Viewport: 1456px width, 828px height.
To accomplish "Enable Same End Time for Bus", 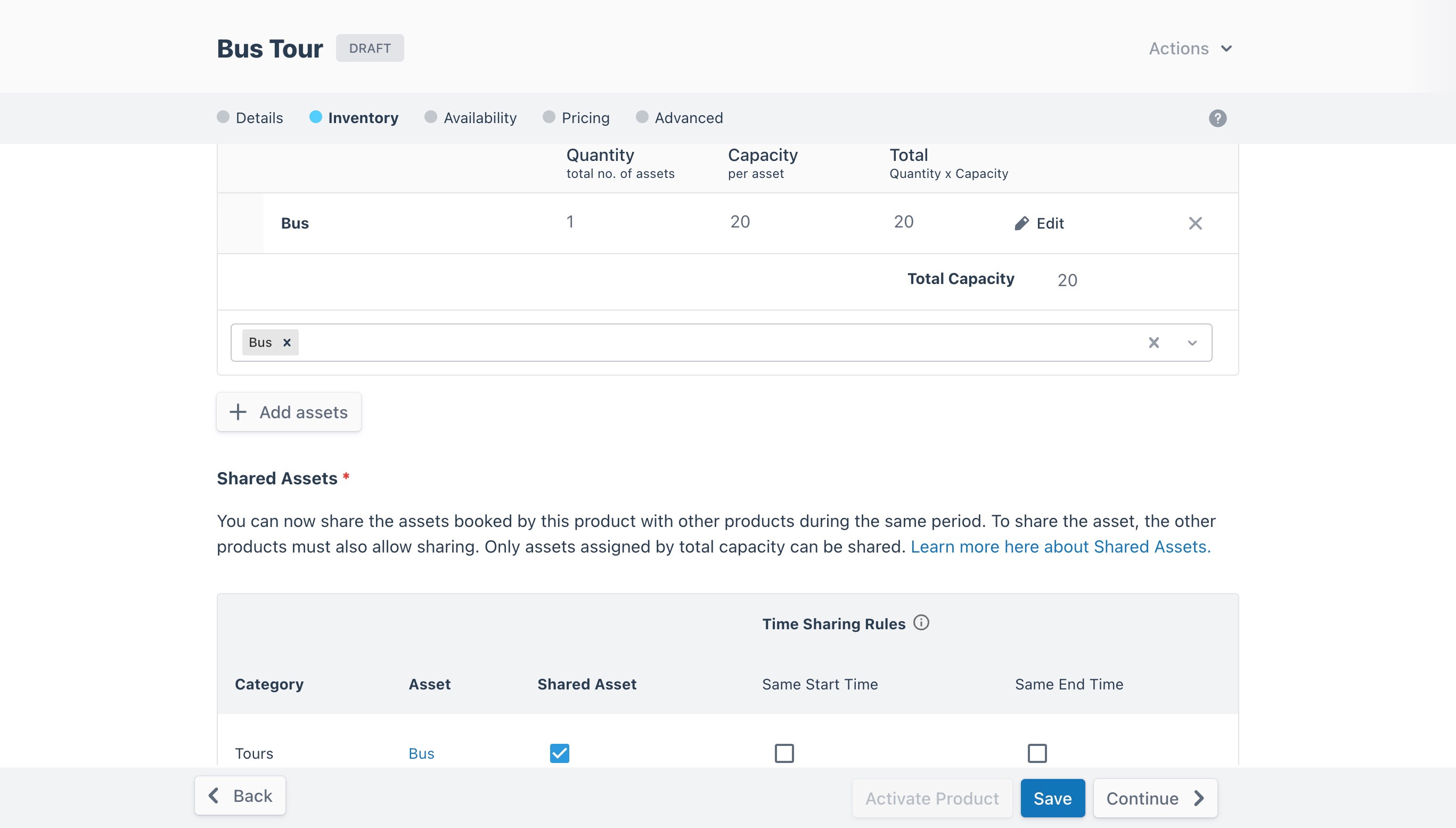I will point(1037,753).
